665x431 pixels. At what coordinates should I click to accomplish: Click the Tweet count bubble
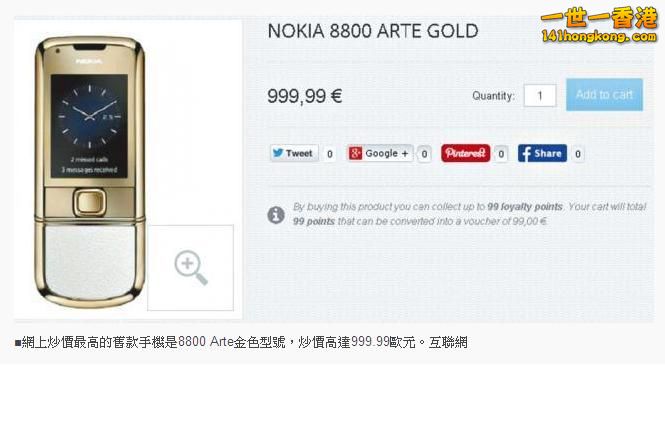(x=330, y=154)
